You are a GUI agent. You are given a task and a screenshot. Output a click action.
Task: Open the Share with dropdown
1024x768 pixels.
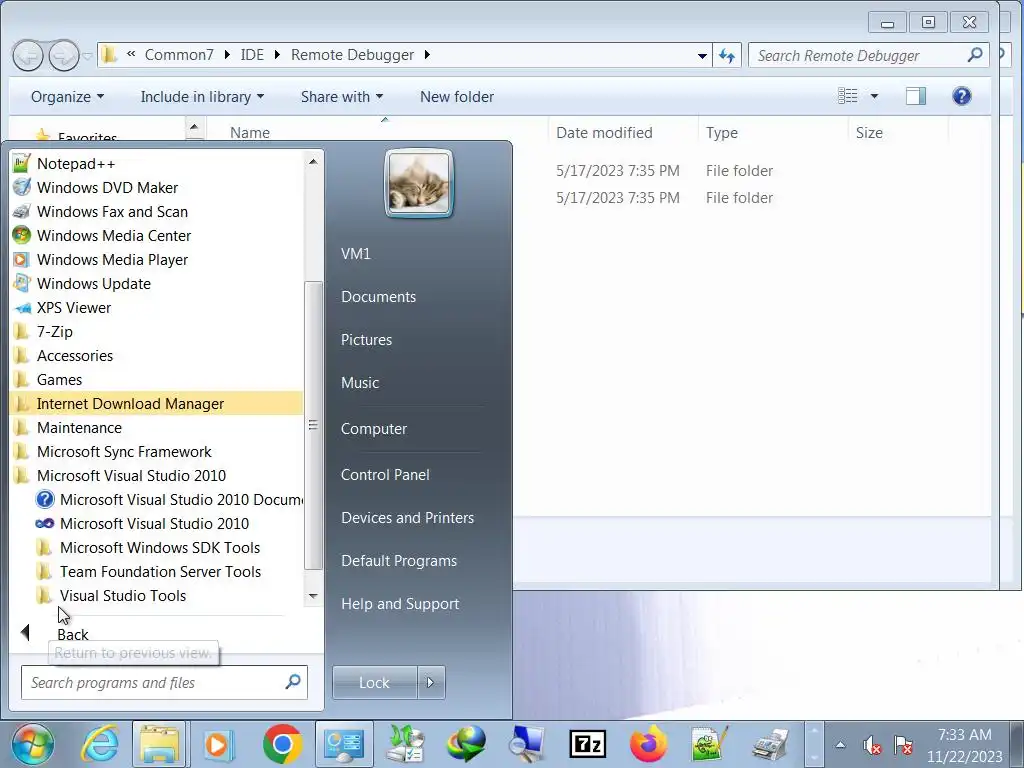(342, 97)
